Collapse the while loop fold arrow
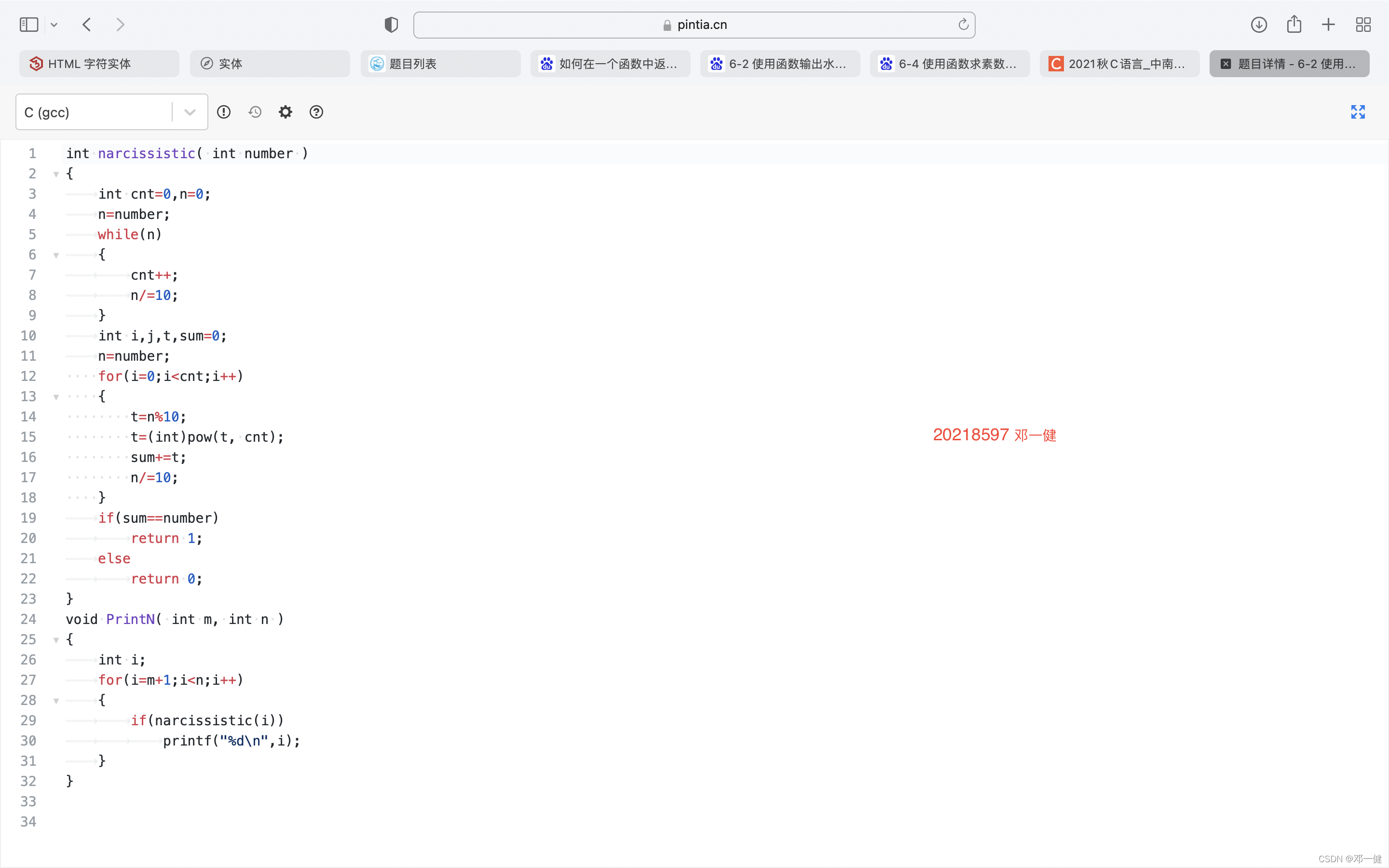This screenshot has height=868, width=1389. (56, 255)
